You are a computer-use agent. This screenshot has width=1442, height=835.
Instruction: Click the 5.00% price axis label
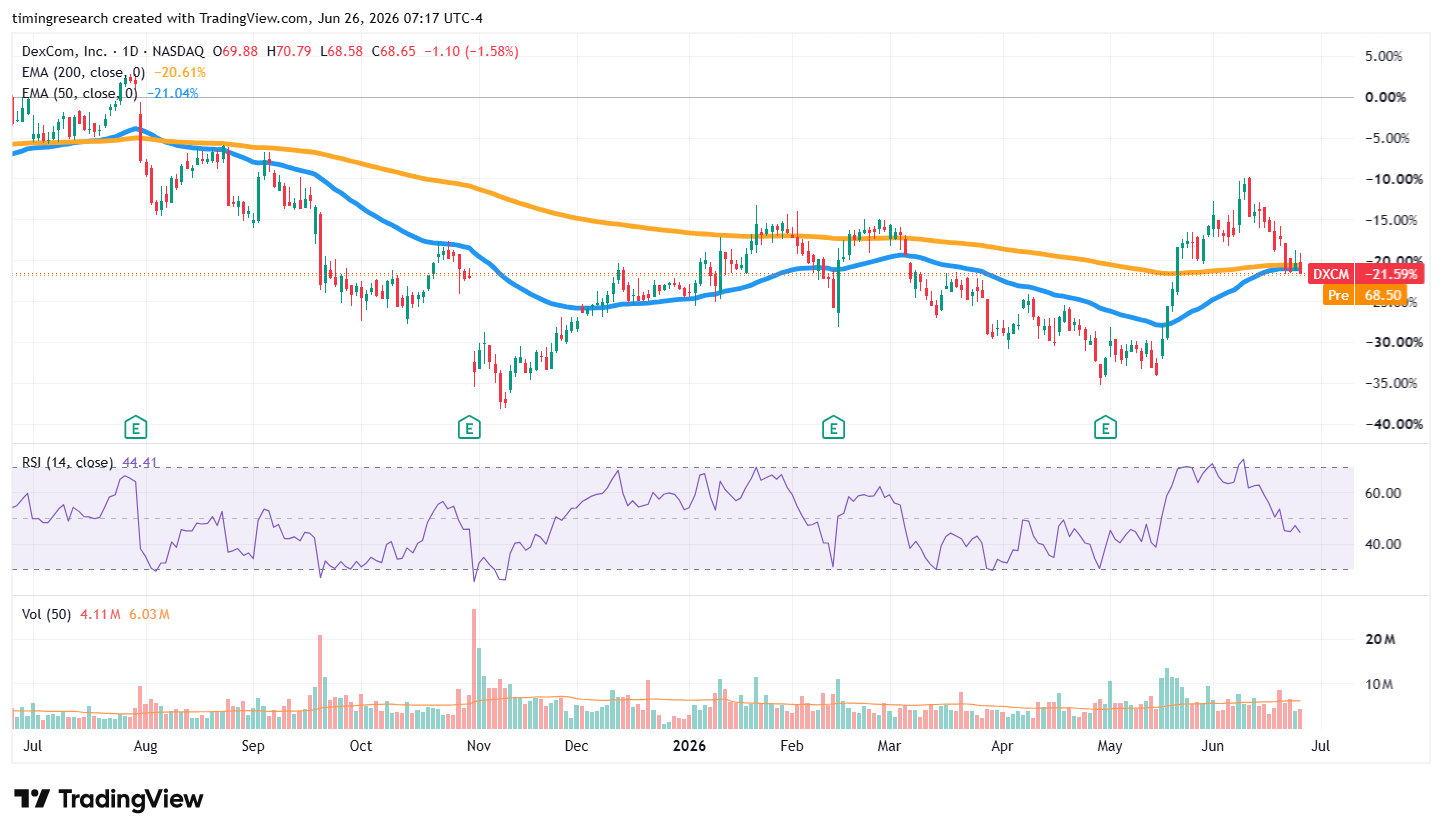point(1384,57)
